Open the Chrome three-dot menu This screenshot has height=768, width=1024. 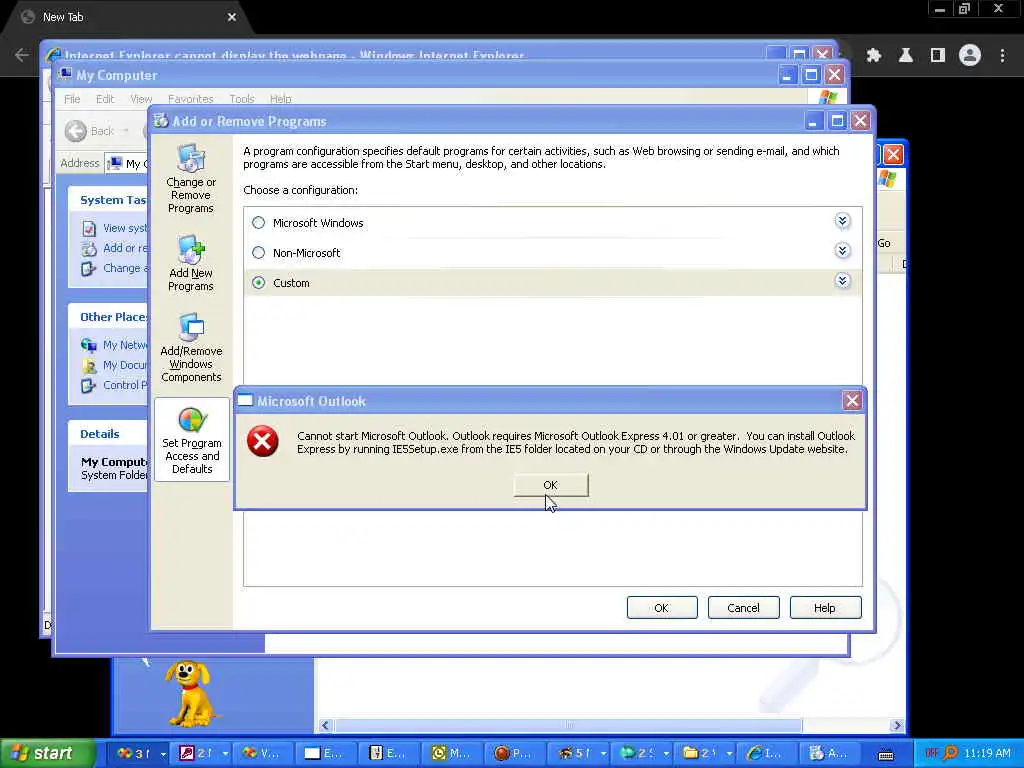[x=1002, y=56]
